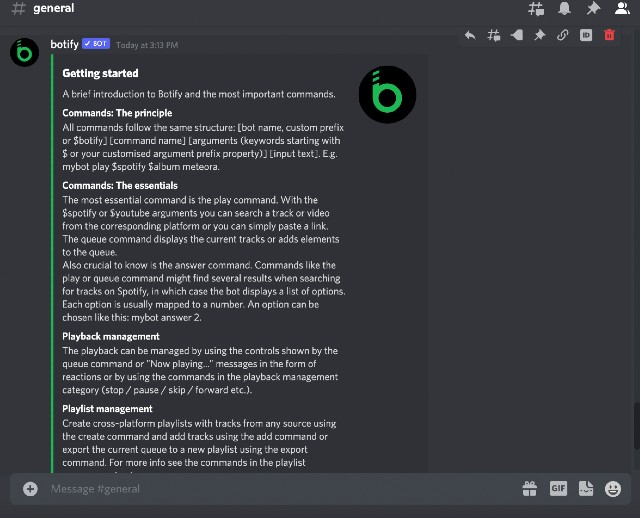Click the plus attachment button
The height and width of the screenshot is (518, 640).
tap(30, 489)
